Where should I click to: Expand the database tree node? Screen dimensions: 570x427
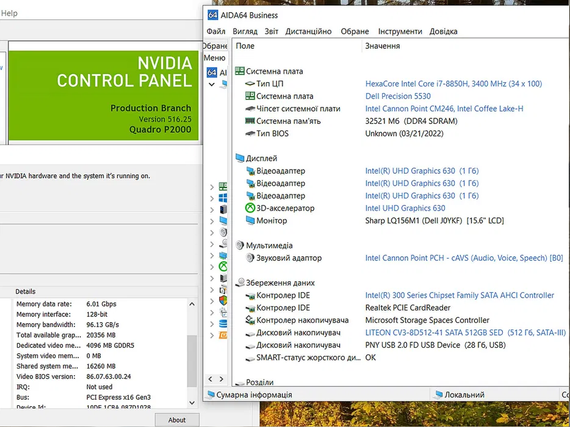(212, 324)
